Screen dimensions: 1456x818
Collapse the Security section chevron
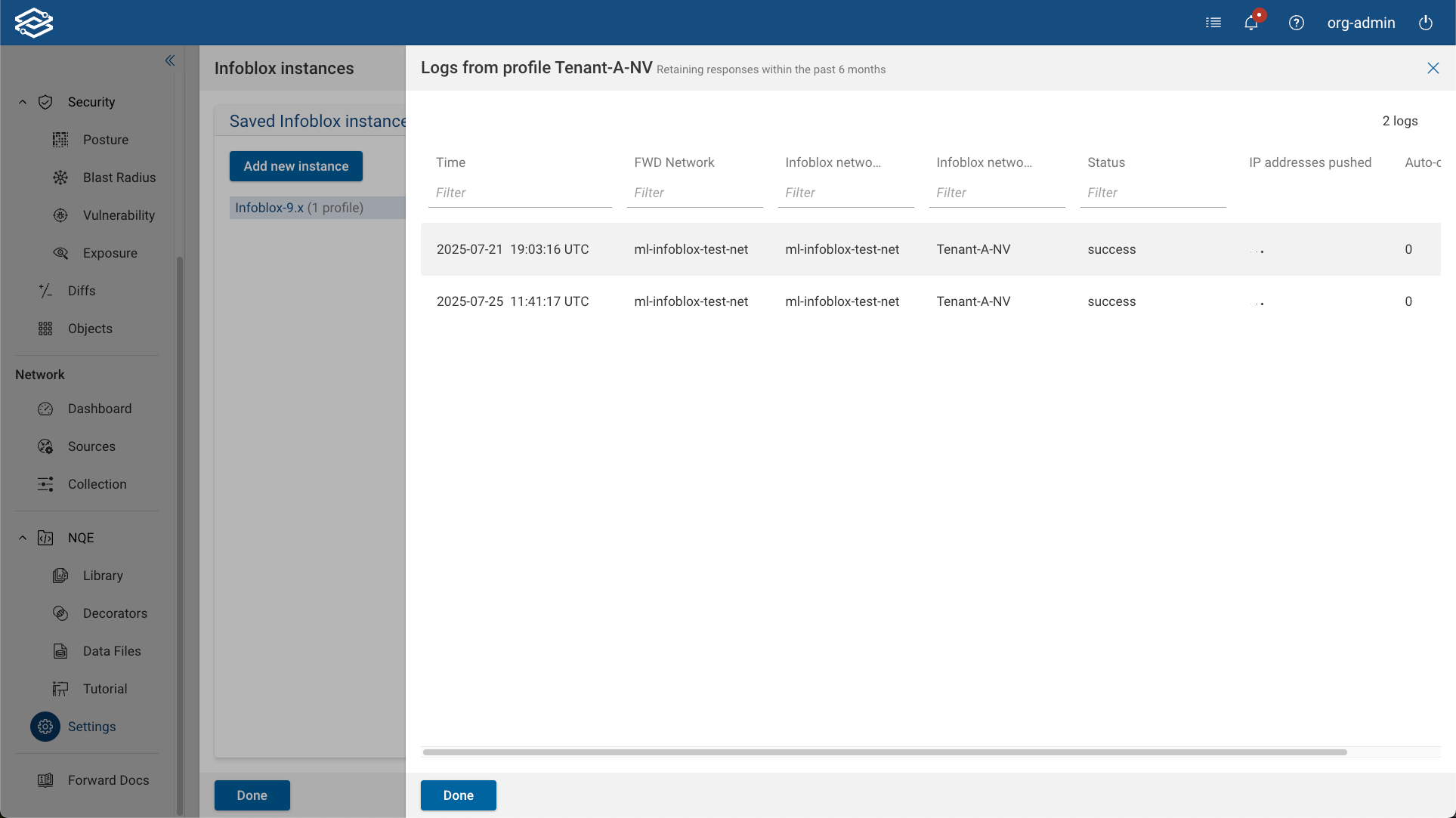pos(22,102)
